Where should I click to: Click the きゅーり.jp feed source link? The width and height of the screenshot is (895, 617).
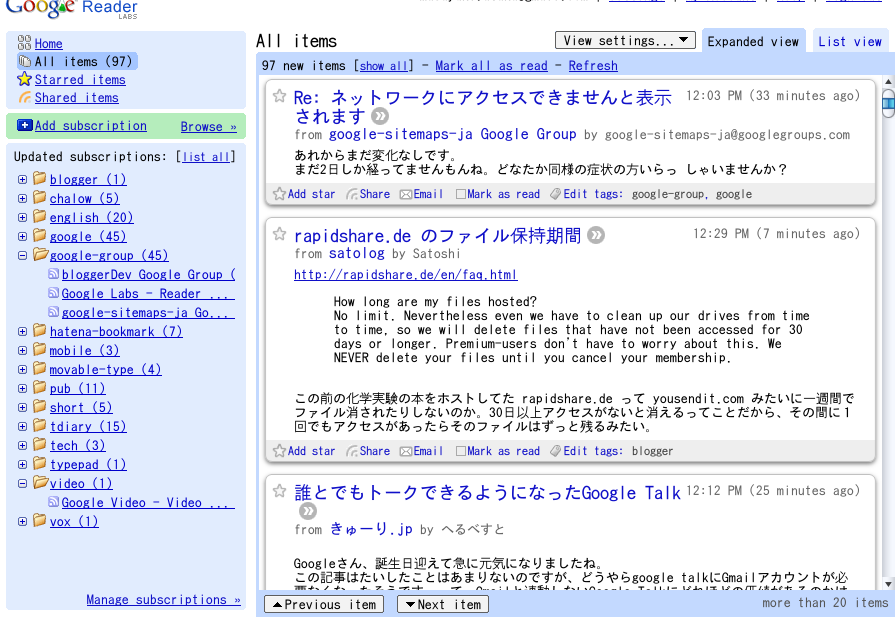click(371, 529)
